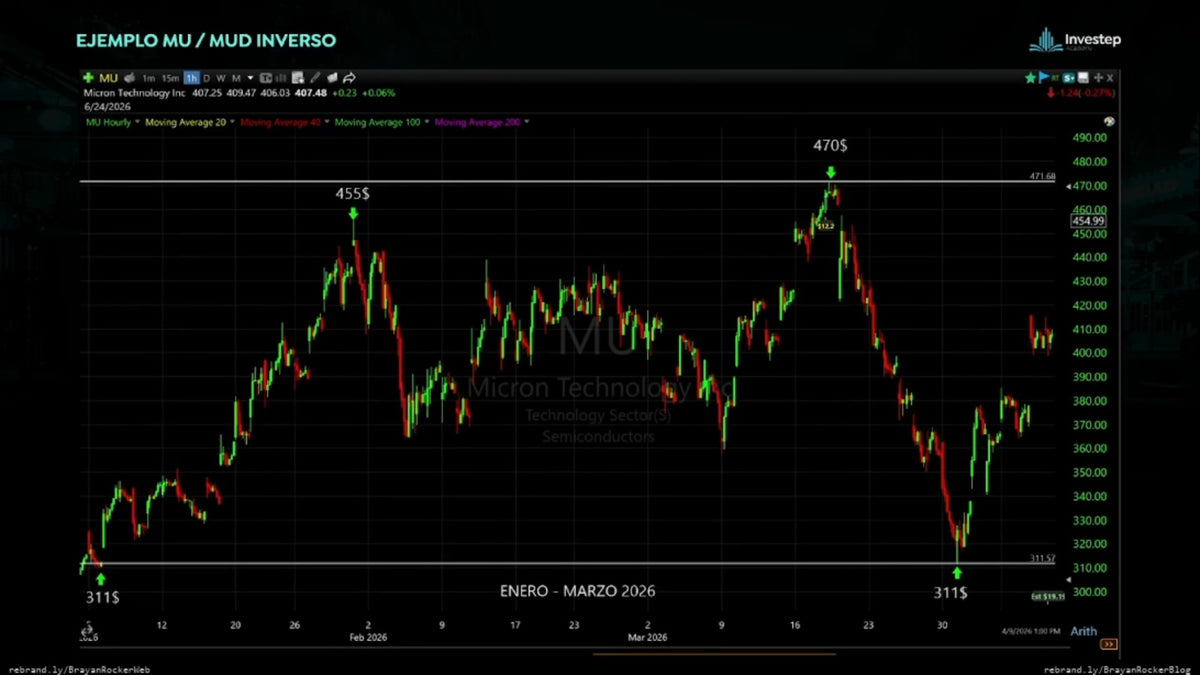Screen dimensions: 1200x675
Task: Open the teal S dropdown button
Action: tap(1069, 78)
